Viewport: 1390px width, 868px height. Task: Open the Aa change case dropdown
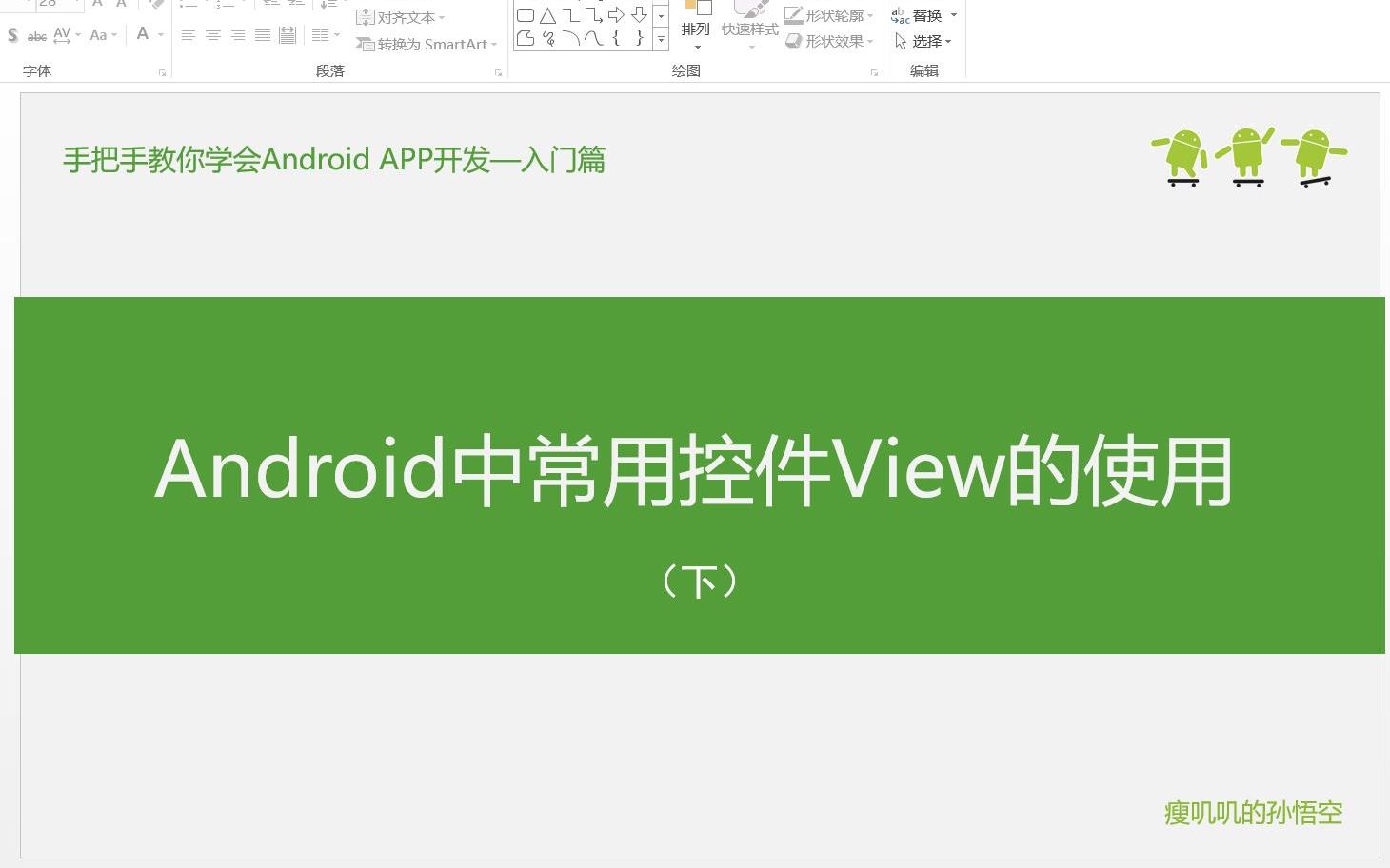pyautogui.click(x=103, y=35)
